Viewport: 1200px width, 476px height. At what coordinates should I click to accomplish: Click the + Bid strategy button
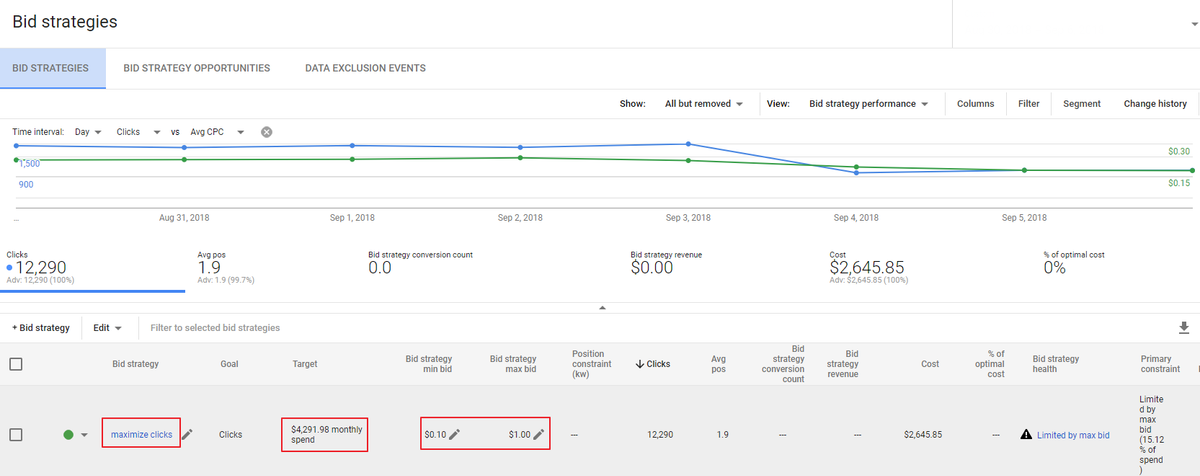pyautogui.click(x=41, y=327)
